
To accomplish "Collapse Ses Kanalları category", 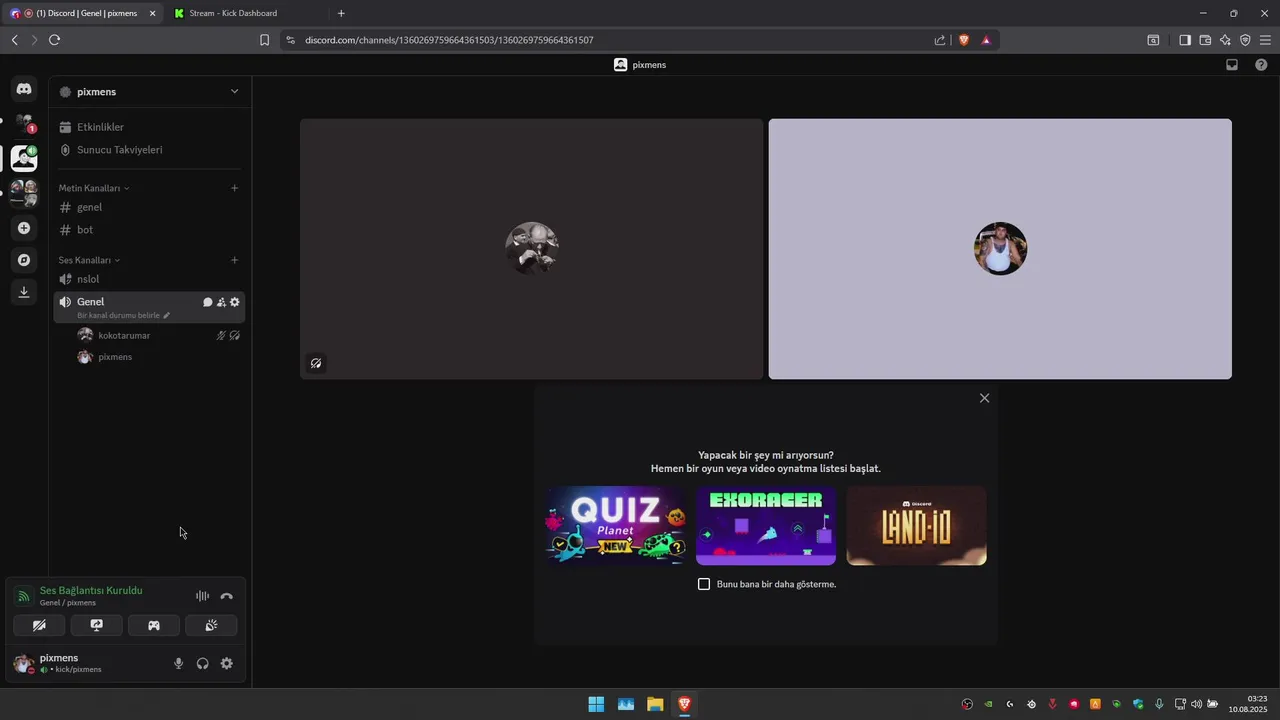I will pyautogui.click(x=89, y=260).
